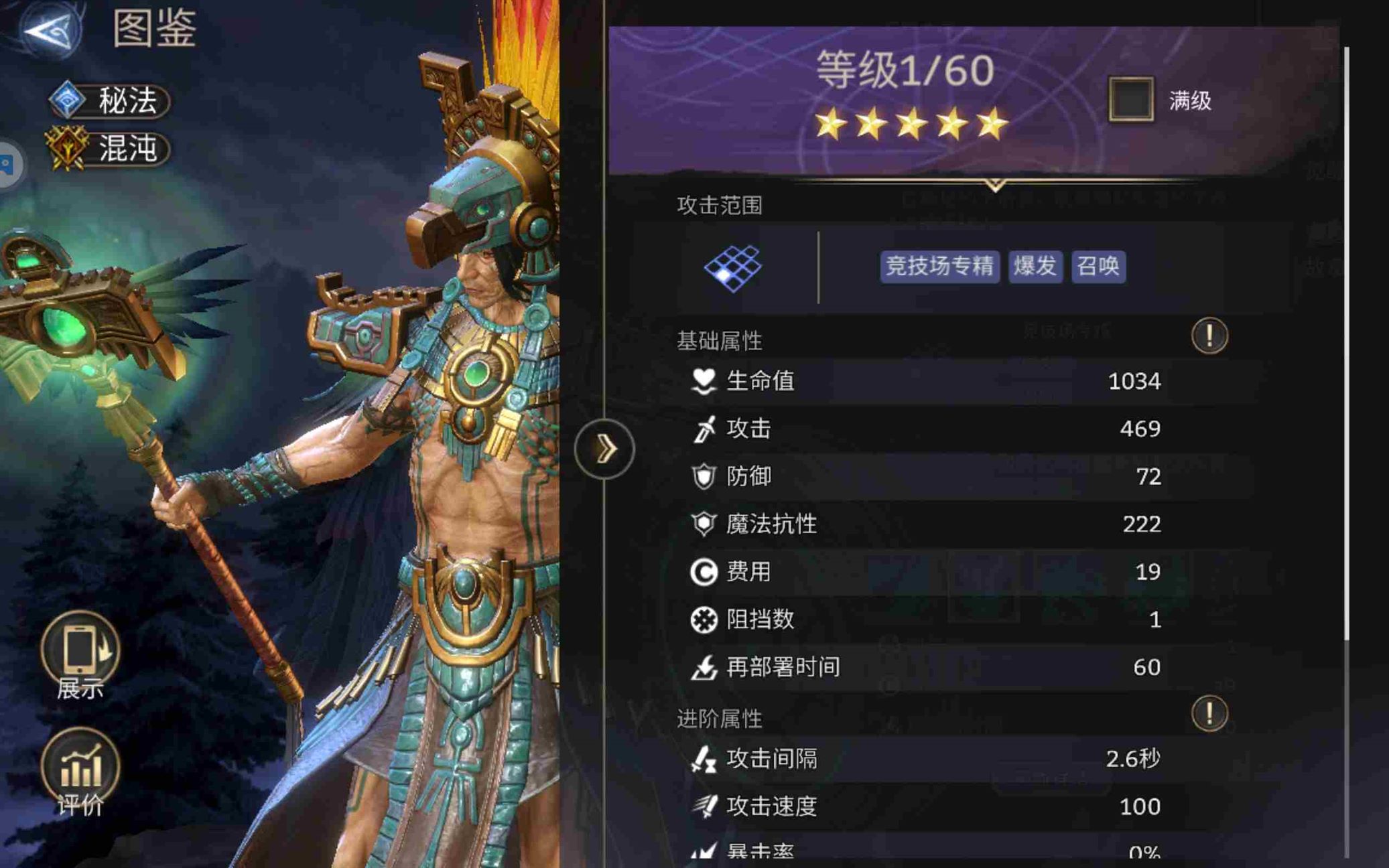The width and height of the screenshot is (1389, 868).
Task: Tap the 等级1/60 level header
Action: tap(905, 70)
